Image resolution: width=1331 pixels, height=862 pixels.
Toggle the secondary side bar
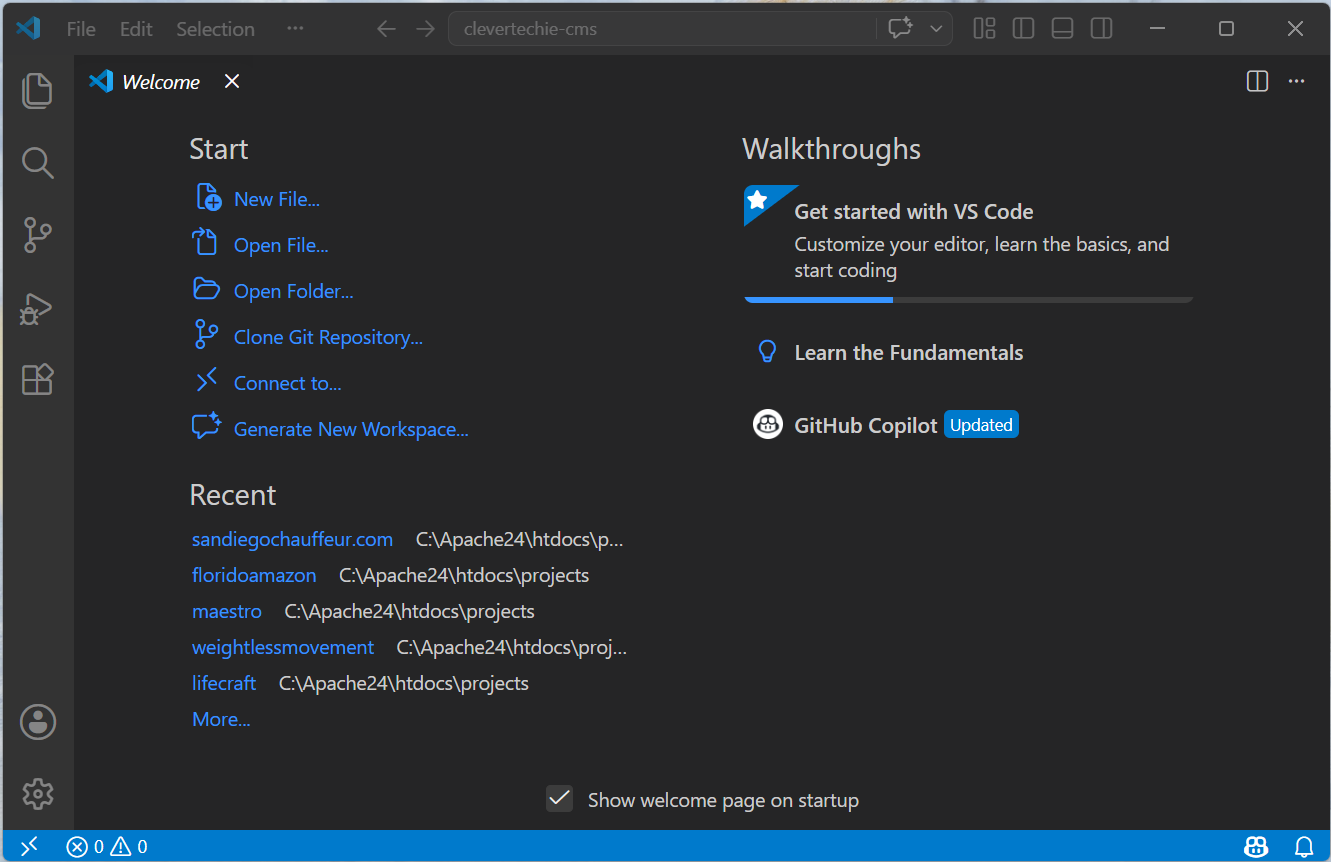point(1101,28)
